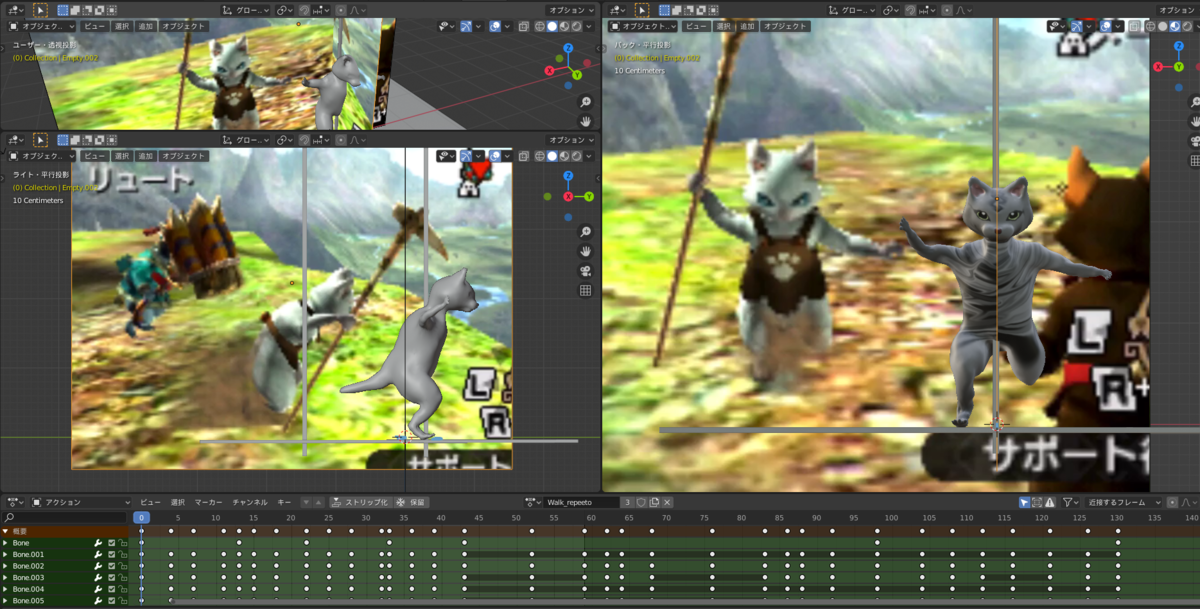Viewport: 1200px width, 609px height.
Task: Click the channel search field in dope sheet
Action: [x=64, y=517]
